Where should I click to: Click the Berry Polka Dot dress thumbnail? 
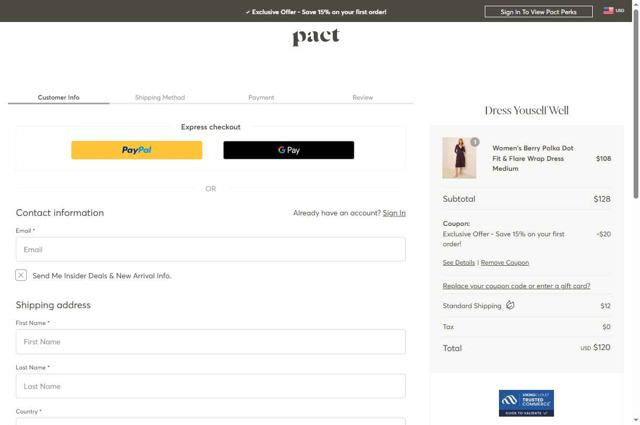pyautogui.click(x=459, y=158)
